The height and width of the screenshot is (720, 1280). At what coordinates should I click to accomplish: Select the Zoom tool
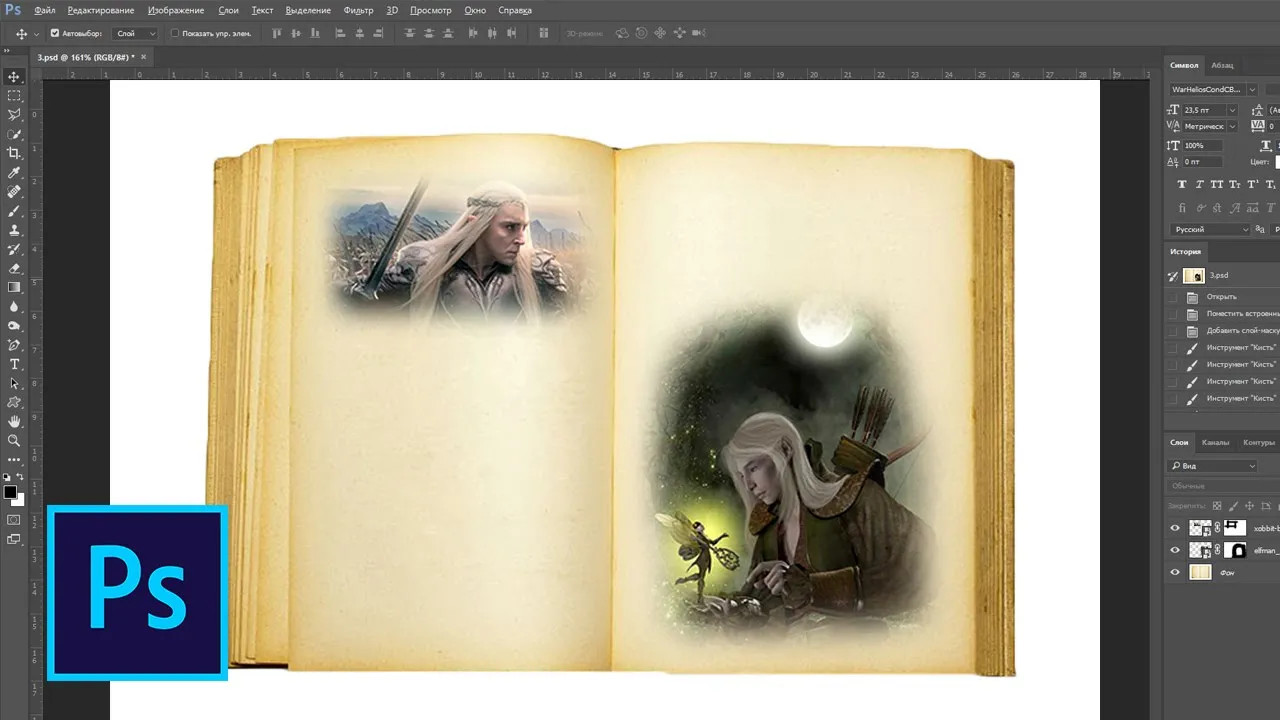(14, 441)
